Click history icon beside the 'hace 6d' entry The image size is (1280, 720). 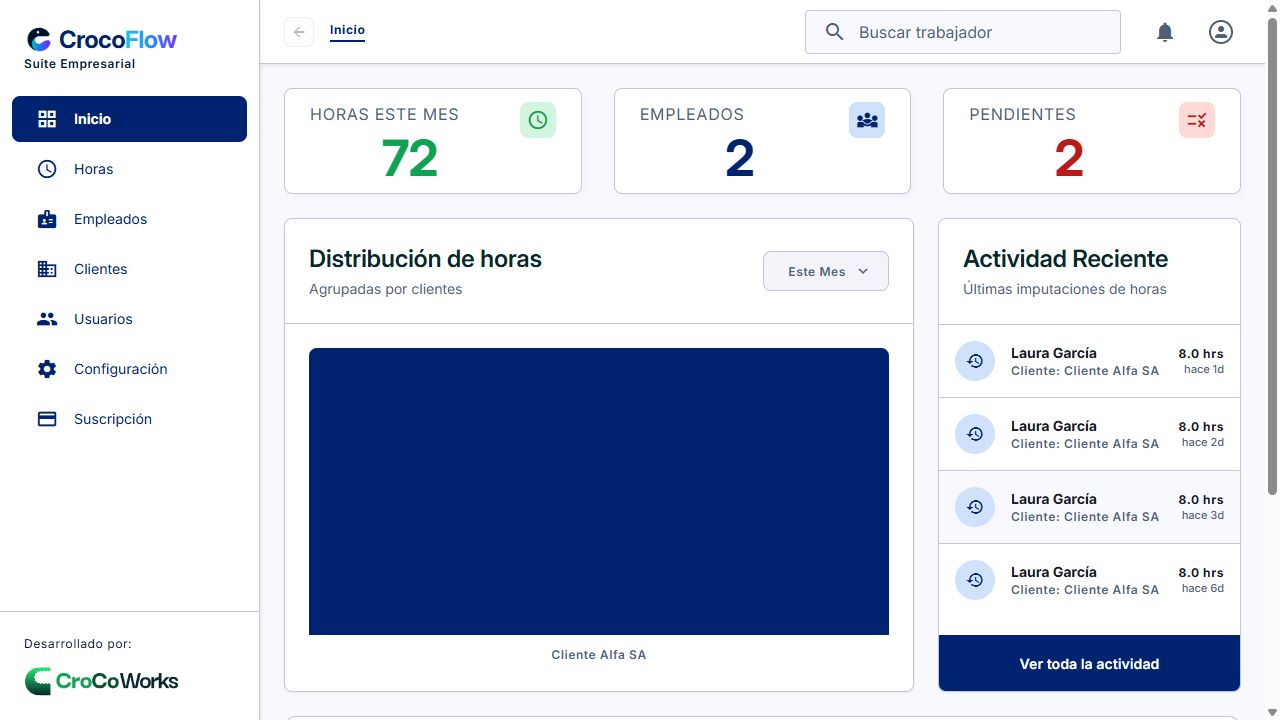975,580
